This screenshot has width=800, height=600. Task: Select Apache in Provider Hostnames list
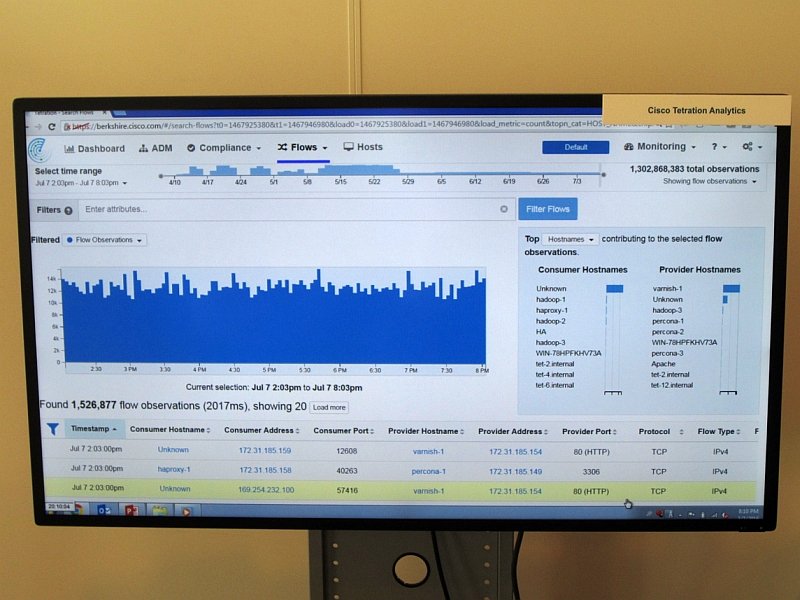pos(663,364)
